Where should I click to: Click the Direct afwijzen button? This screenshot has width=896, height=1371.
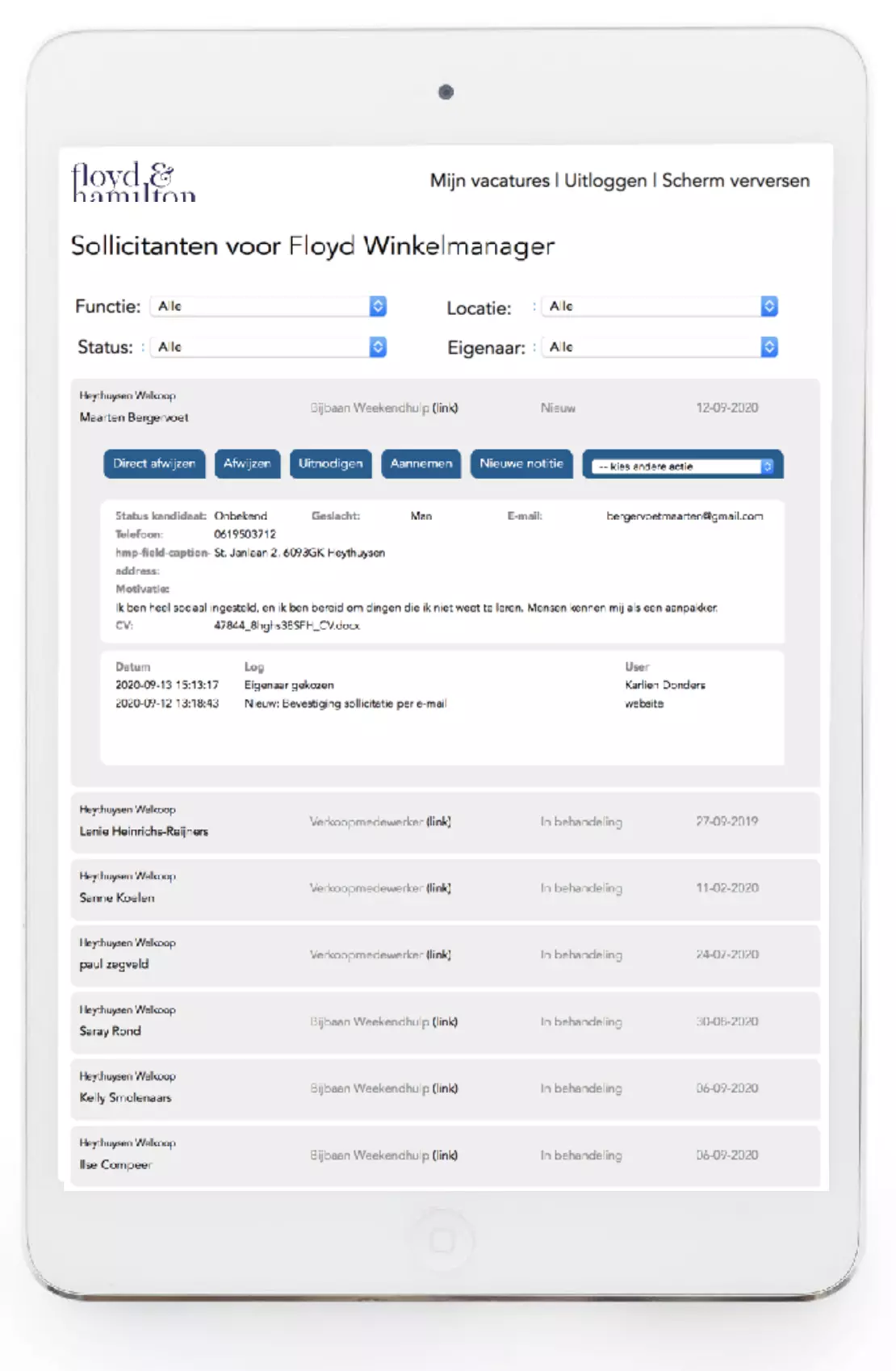[x=154, y=463]
